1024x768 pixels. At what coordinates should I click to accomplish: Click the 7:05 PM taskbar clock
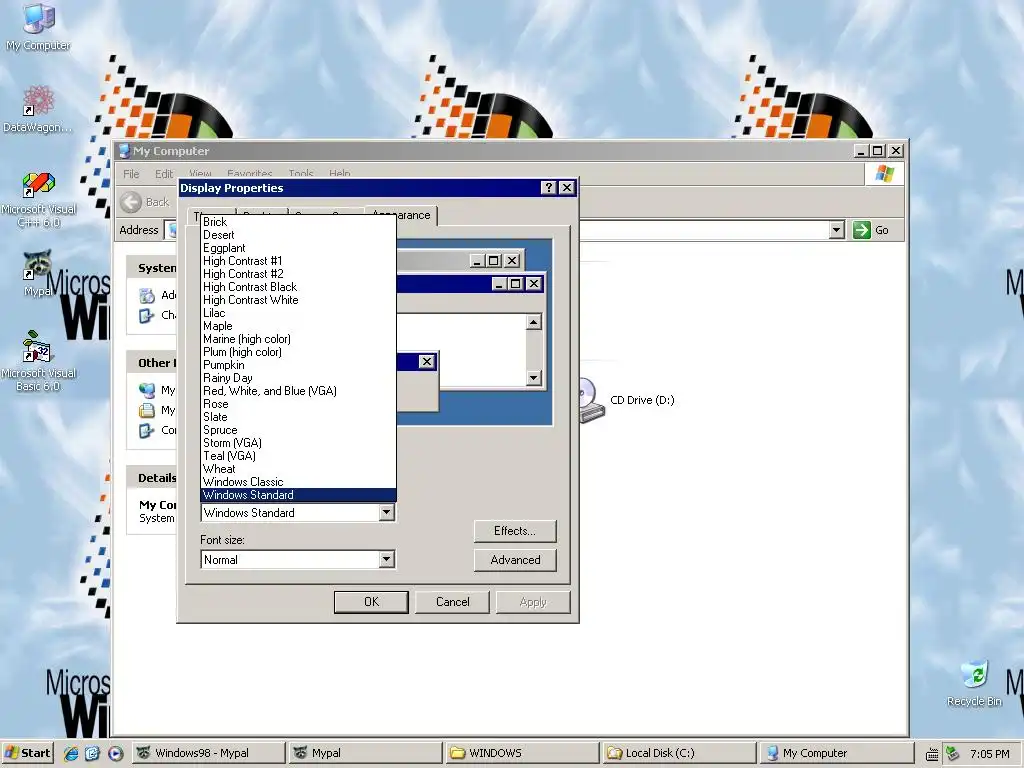[x=989, y=754]
